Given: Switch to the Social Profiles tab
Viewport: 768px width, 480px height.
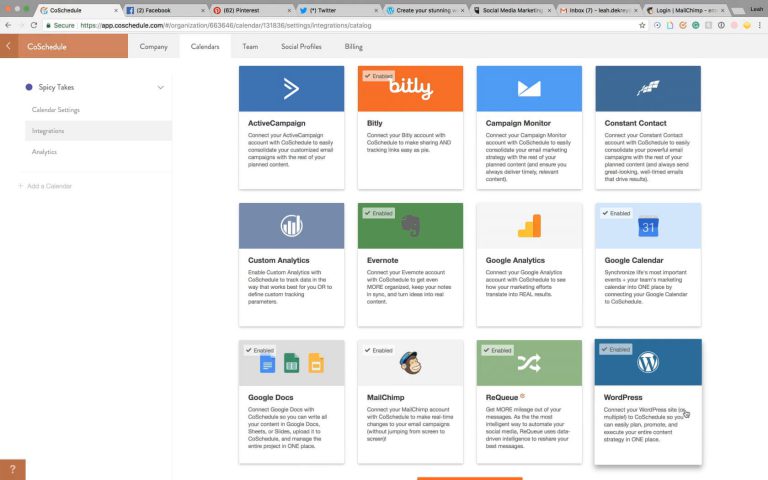Looking at the screenshot, I should coord(301,47).
